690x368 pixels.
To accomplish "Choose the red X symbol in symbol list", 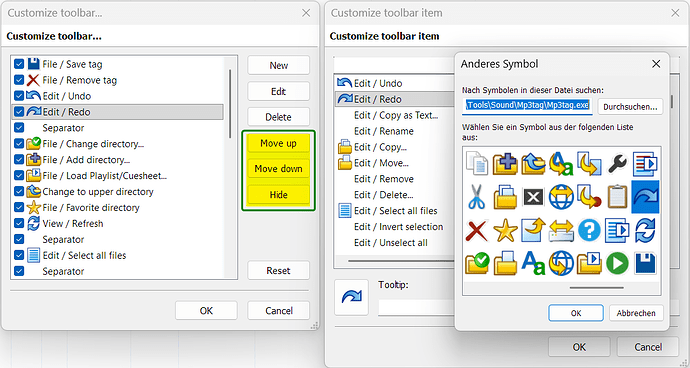I will tap(477, 230).
